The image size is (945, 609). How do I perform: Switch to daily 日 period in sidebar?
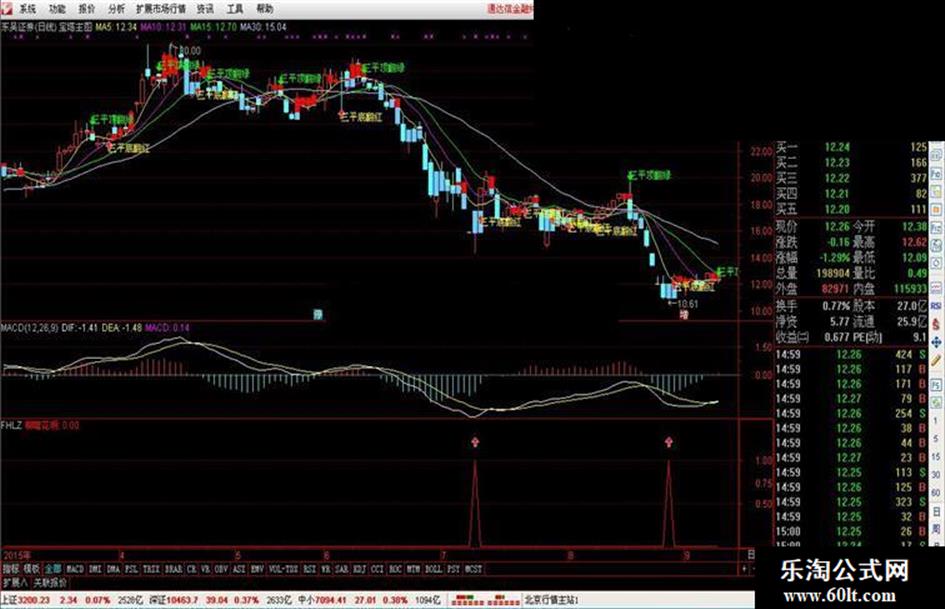point(936,511)
